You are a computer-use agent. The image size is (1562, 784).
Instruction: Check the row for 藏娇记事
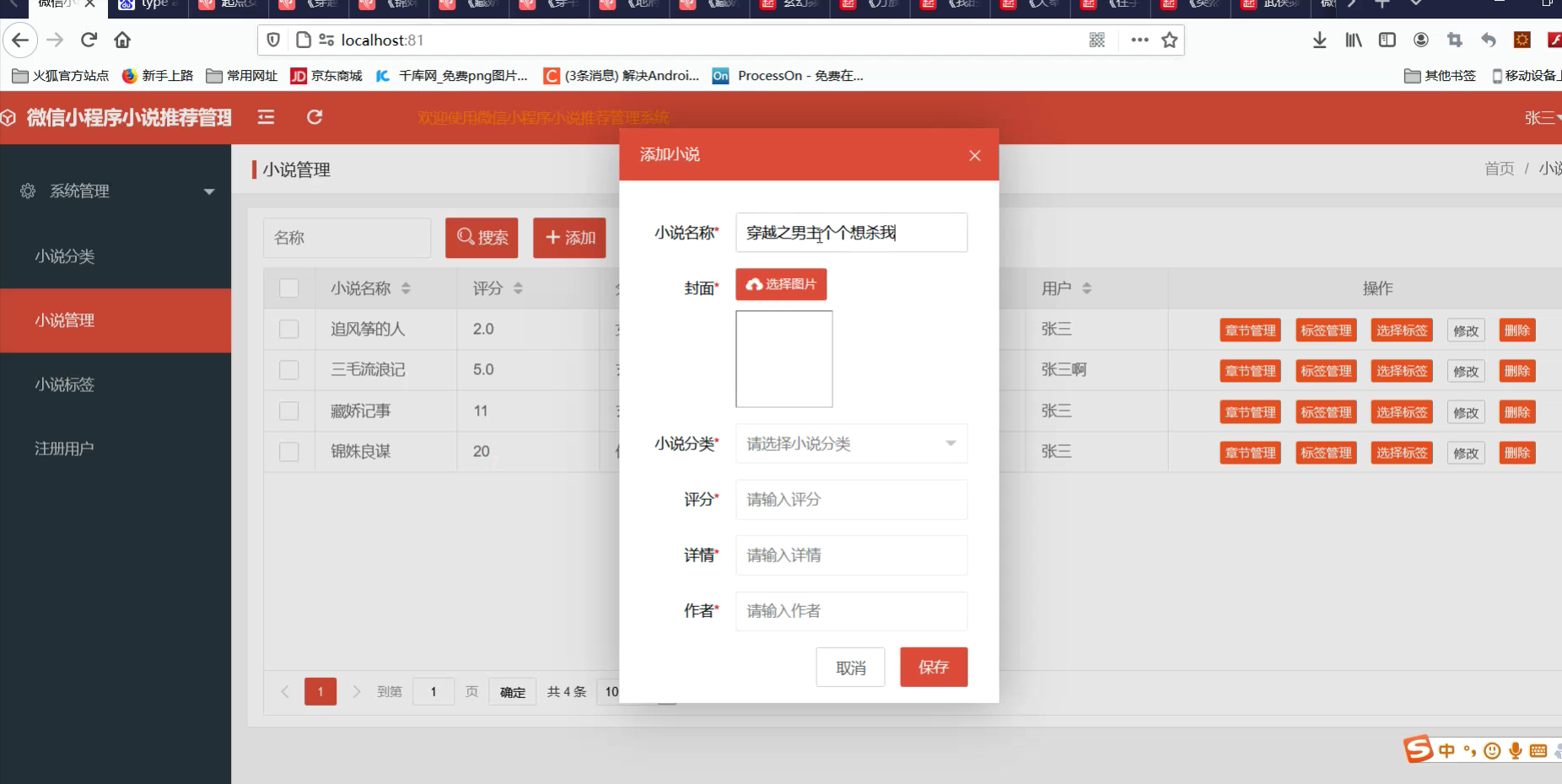(288, 411)
